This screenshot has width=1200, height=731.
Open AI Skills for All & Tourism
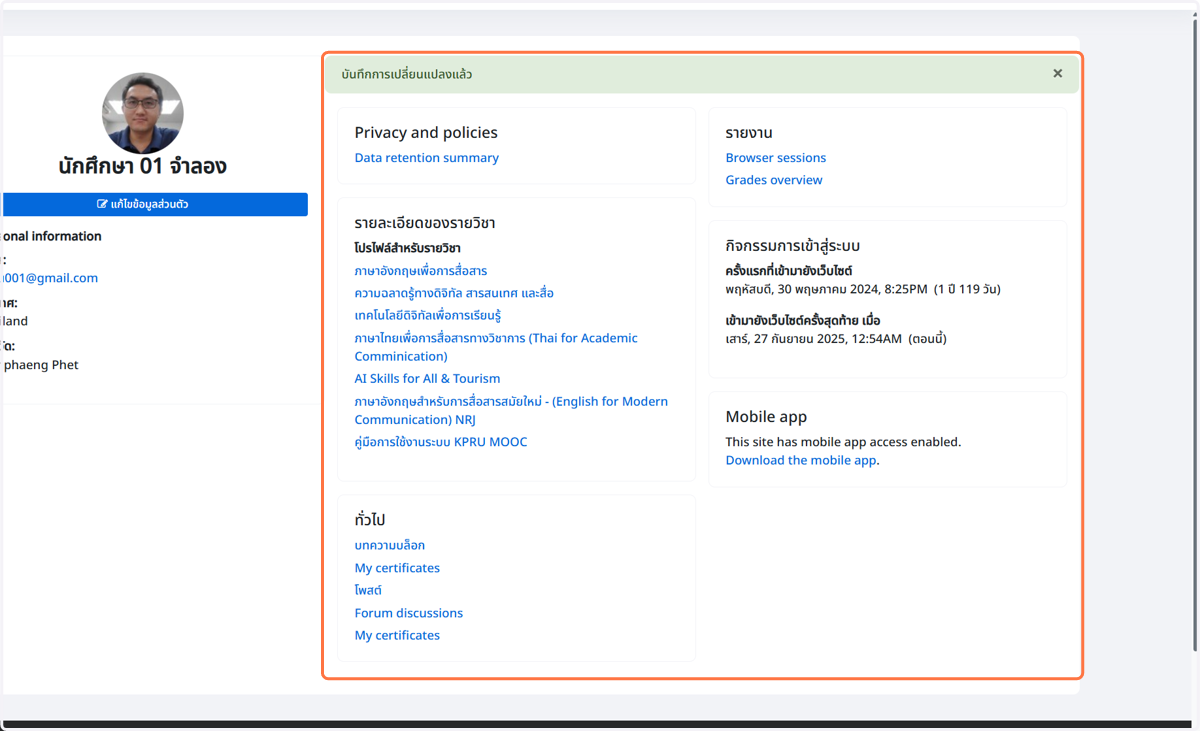(x=427, y=379)
